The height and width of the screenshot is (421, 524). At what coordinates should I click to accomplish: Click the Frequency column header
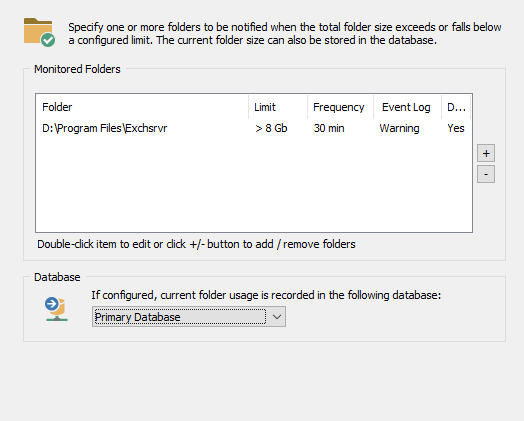pyautogui.click(x=340, y=107)
